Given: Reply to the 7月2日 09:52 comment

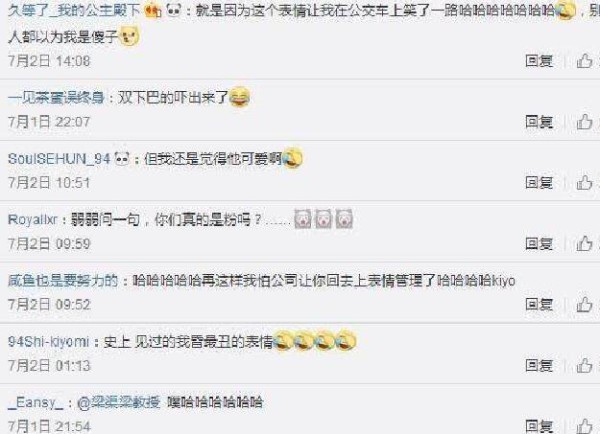Looking at the screenshot, I should 539,304.
